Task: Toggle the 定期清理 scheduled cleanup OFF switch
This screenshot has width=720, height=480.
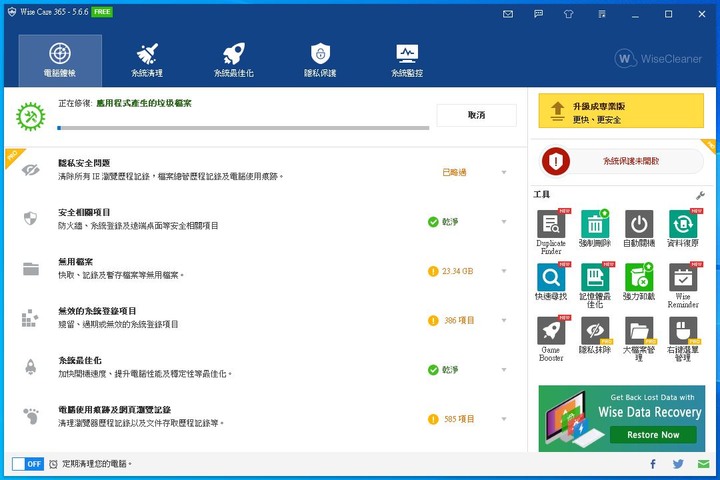Action: click(28, 464)
